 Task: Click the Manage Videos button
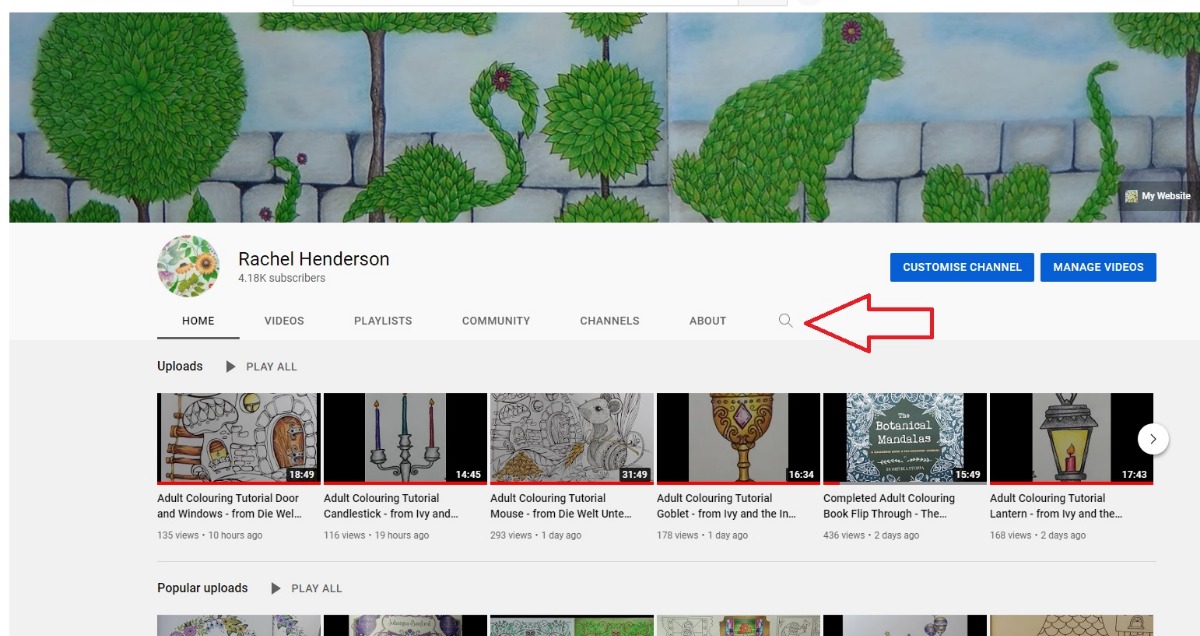(1098, 267)
